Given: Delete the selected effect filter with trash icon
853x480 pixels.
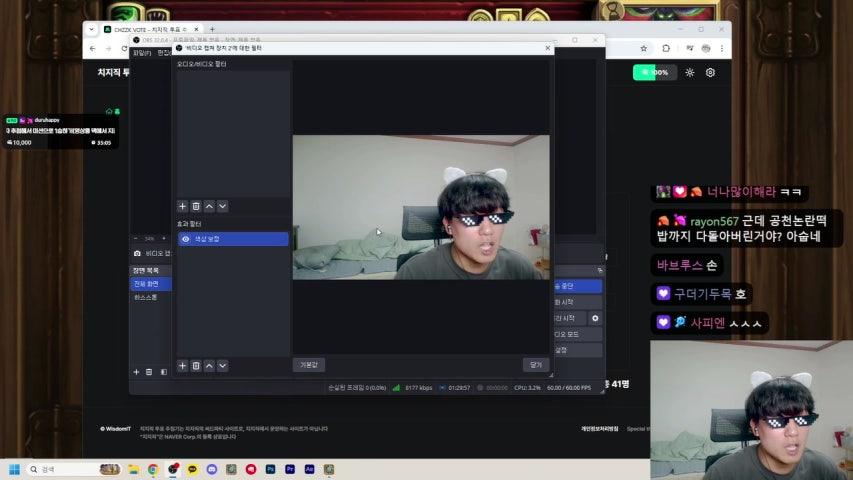Looking at the screenshot, I should pos(196,366).
